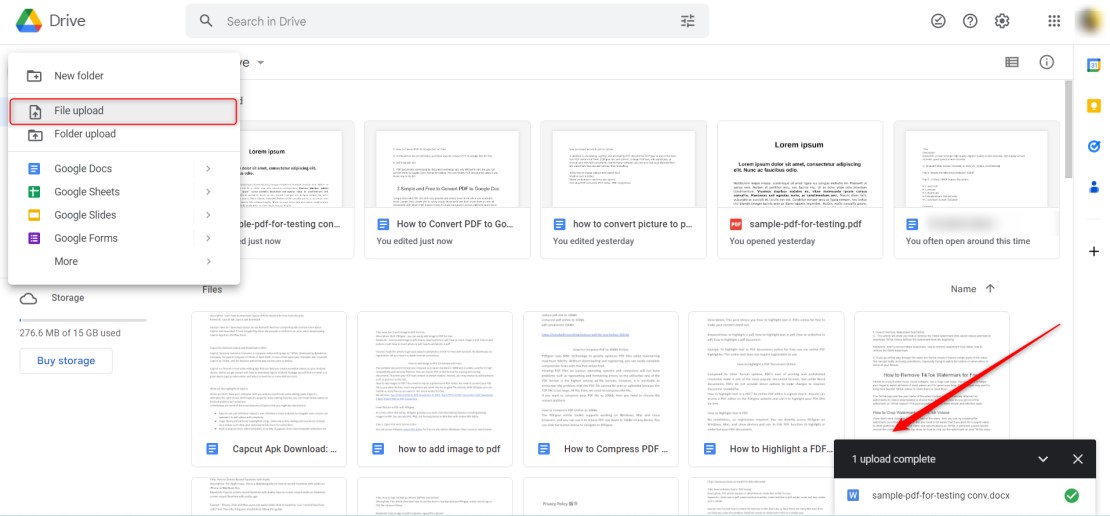Click the Word icon of uploaded docx
This screenshot has height=516, width=1110.
pos(853,495)
